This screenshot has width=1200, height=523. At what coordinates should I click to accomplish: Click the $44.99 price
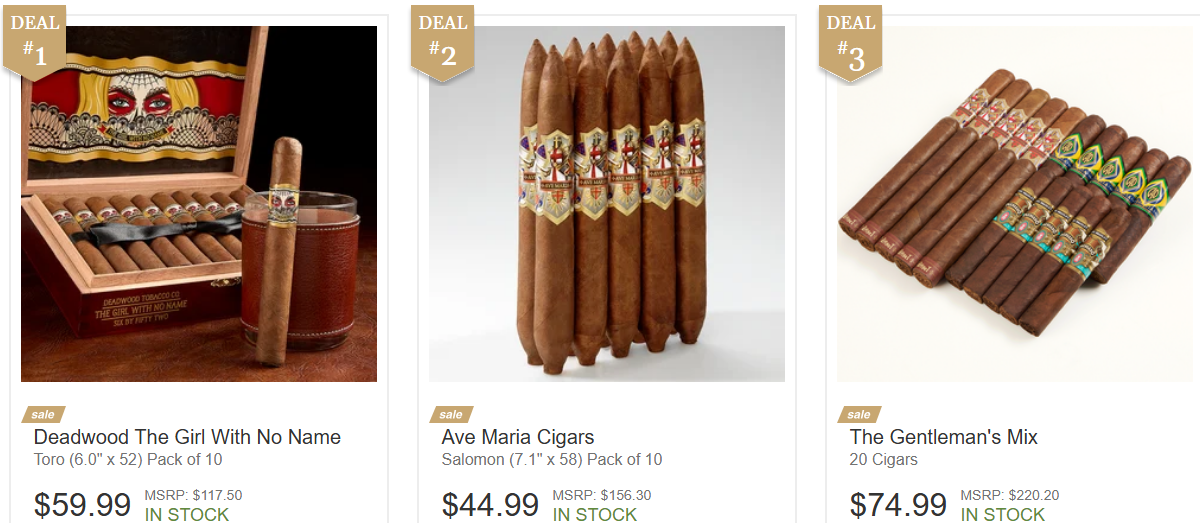click(x=491, y=504)
